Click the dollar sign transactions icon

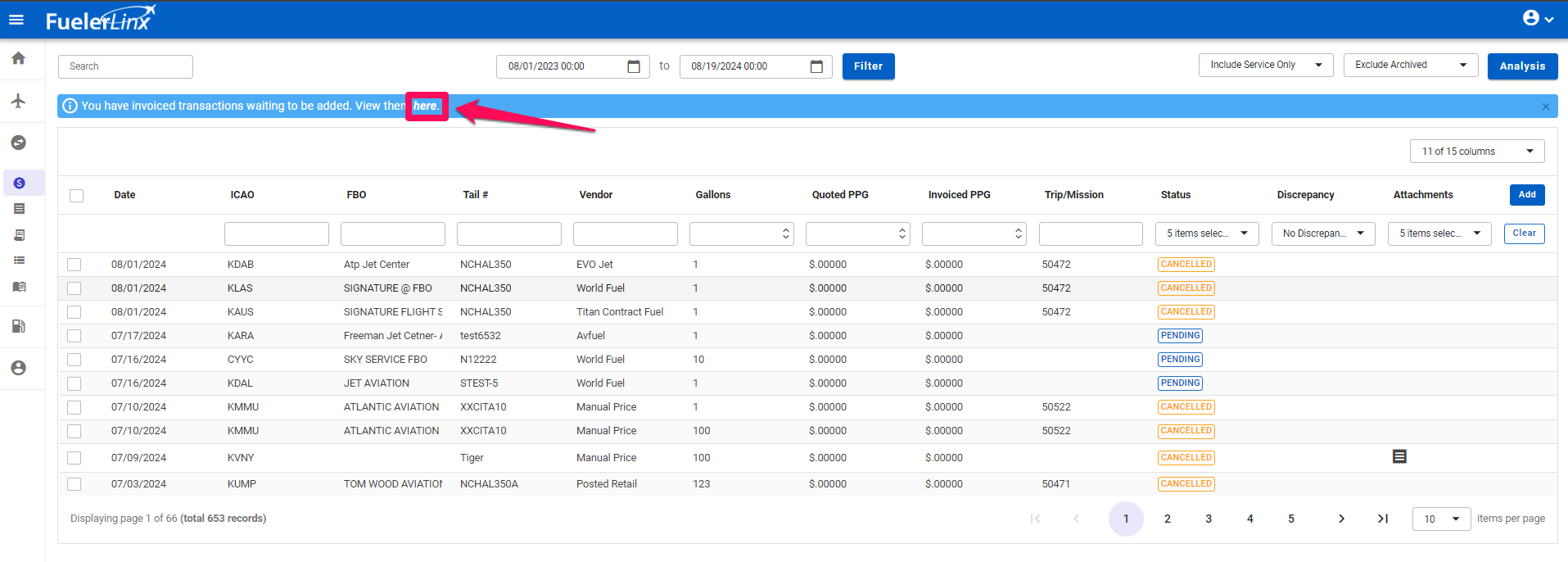[x=19, y=184]
